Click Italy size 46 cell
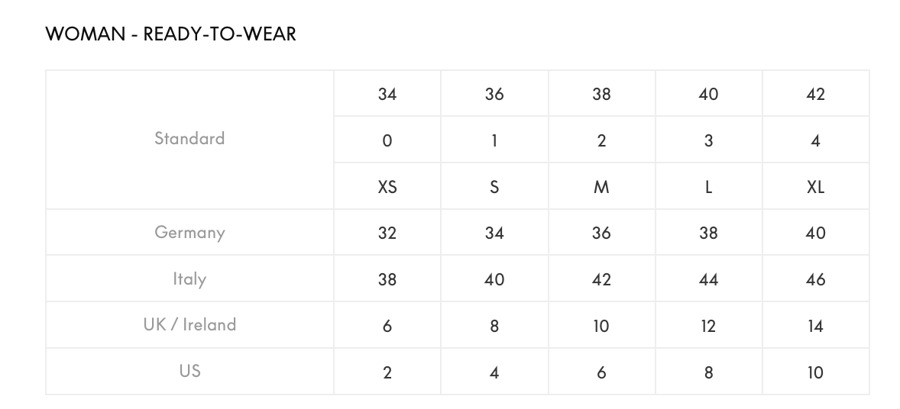Viewport: 900px width, 409px height. 815,280
